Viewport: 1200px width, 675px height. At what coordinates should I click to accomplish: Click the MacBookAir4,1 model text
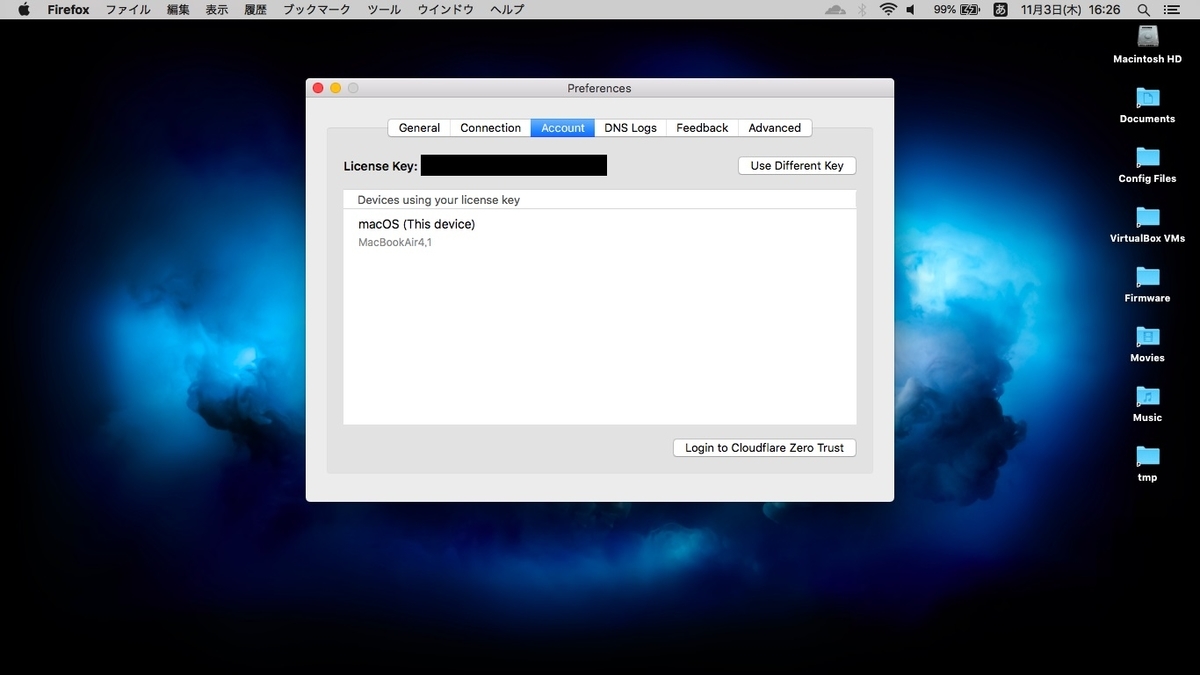[395, 242]
